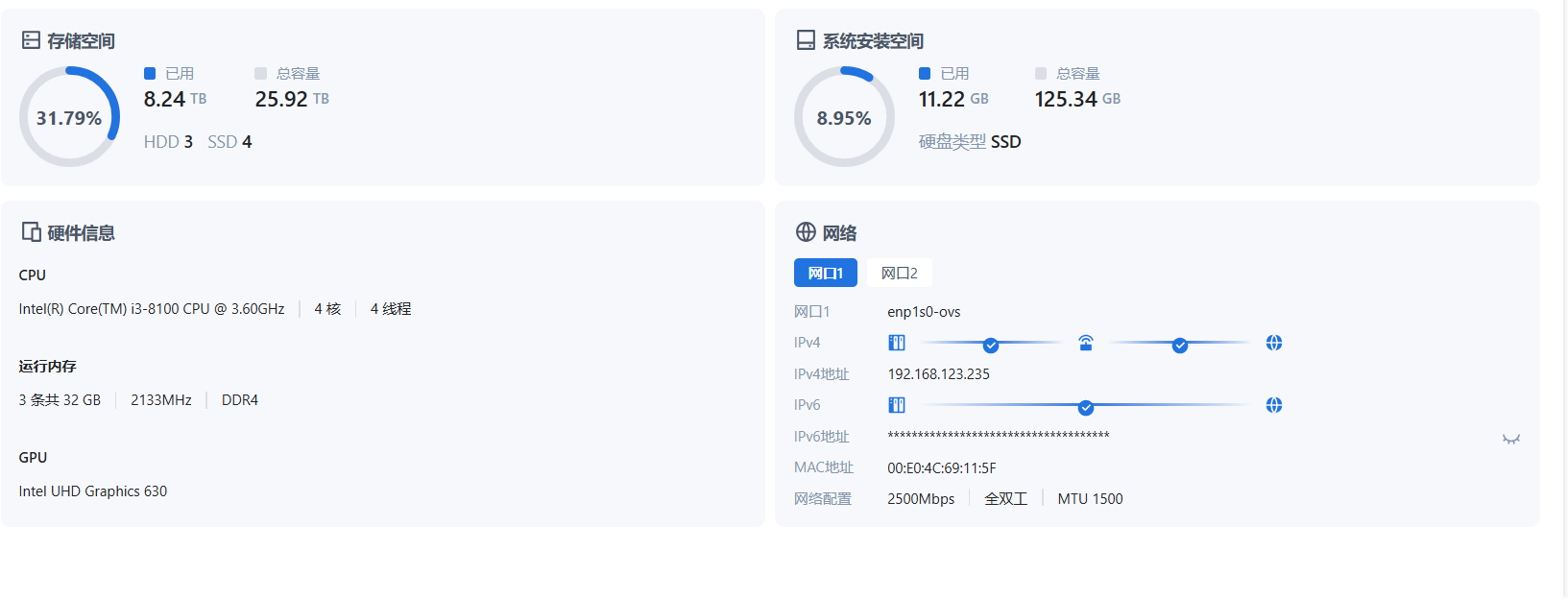Click the blue 已用 legend square in storage card
Viewport: 1568px width, 598px height.
[150, 73]
